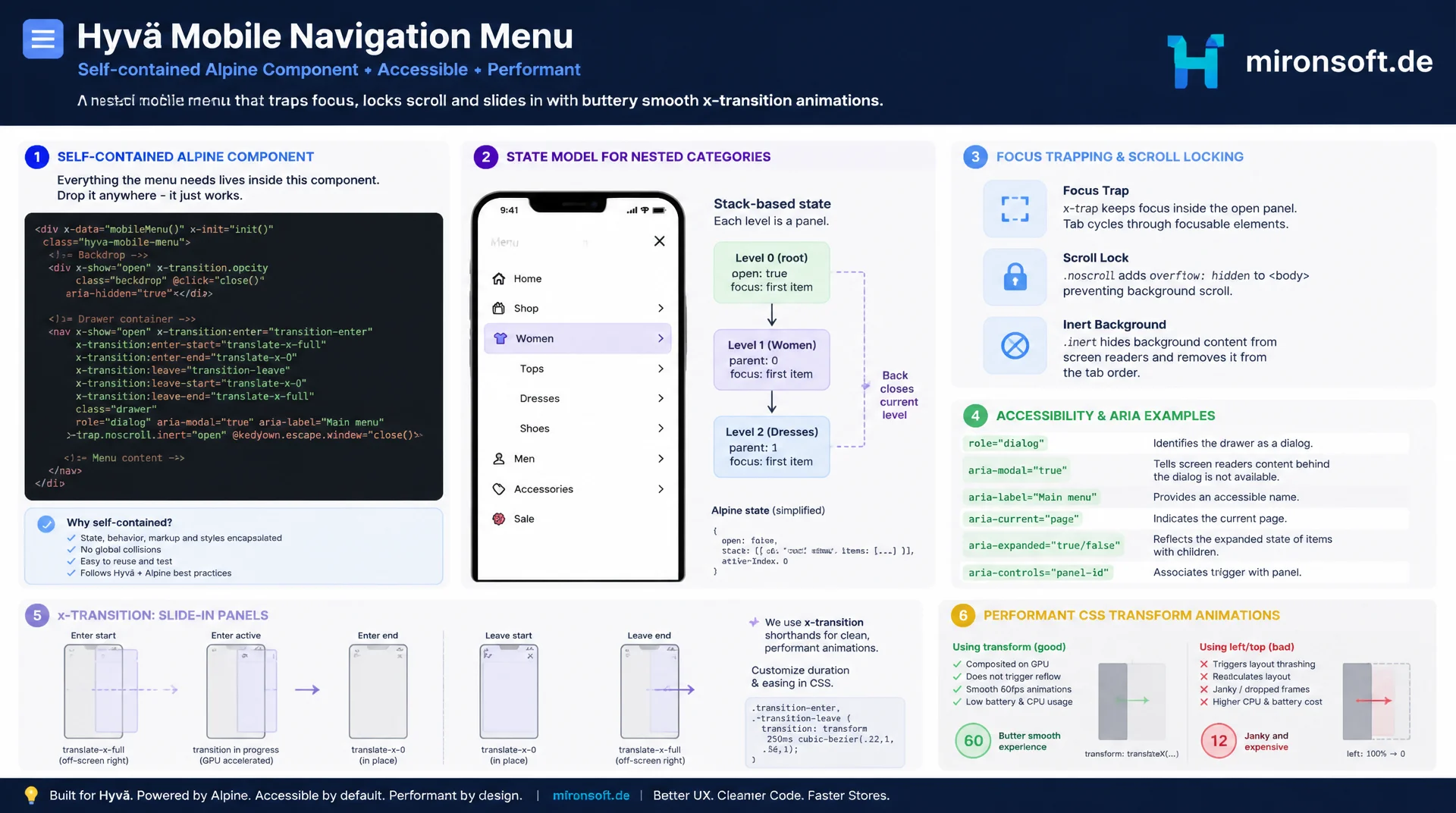The height and width of the screenshot is (813, 1456).
Task: Click the Leave start phone diagram
Action: point(509,691)
